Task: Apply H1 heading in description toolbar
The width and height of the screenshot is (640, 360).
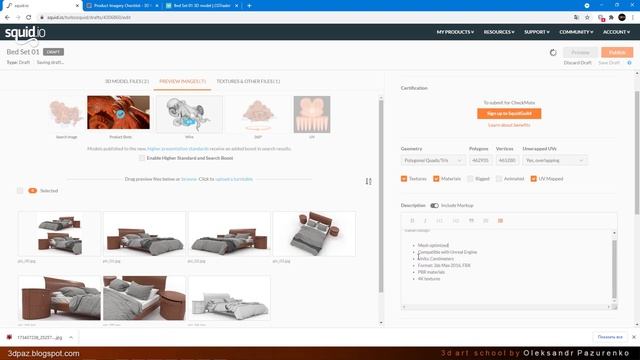Action: click(x=440, y=220)
